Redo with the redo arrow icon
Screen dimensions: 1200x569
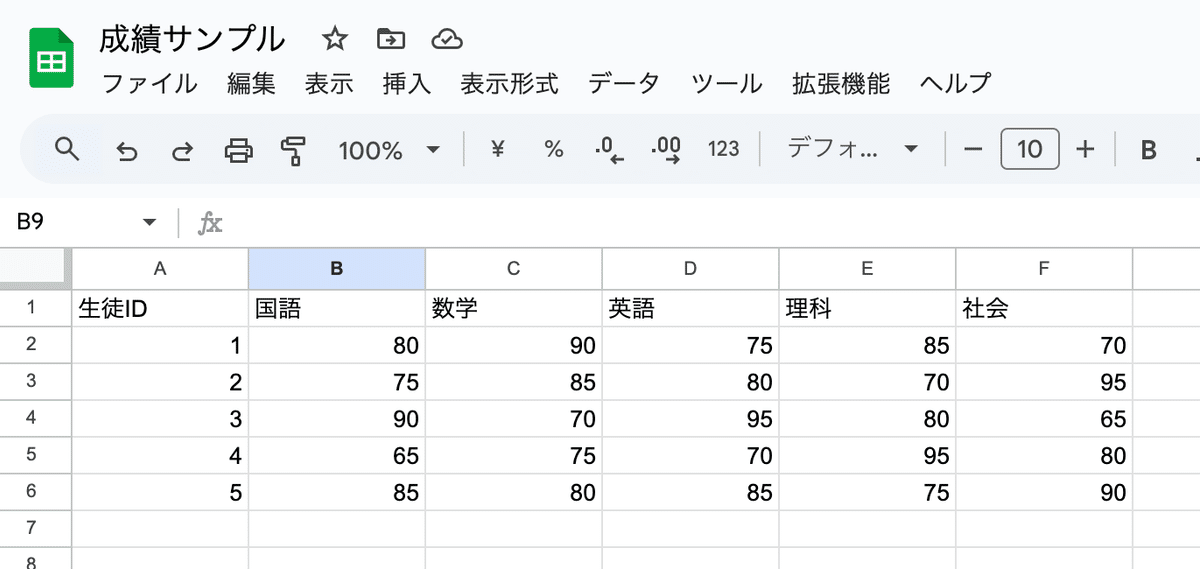click(x=182, y=151)
